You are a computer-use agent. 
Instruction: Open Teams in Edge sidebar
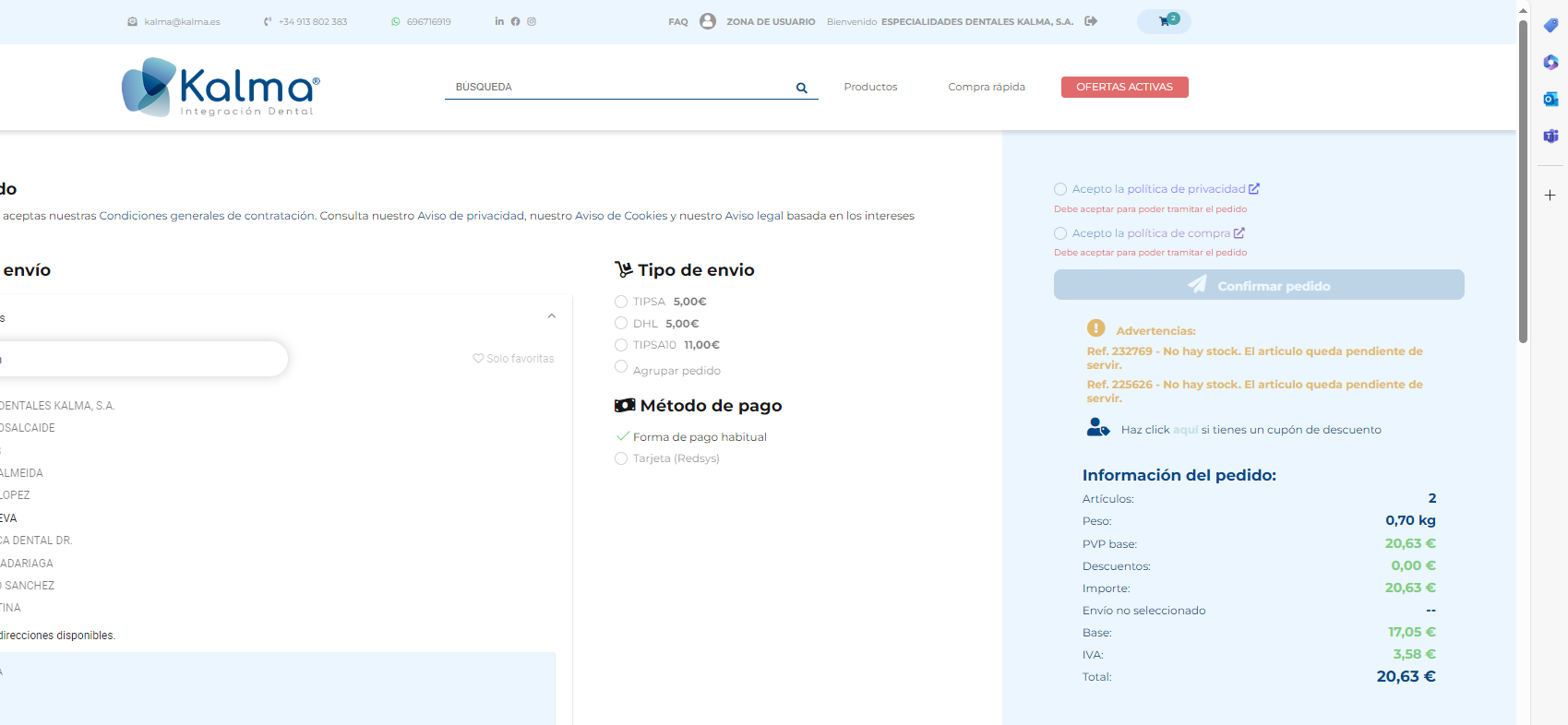(1550, 136)
